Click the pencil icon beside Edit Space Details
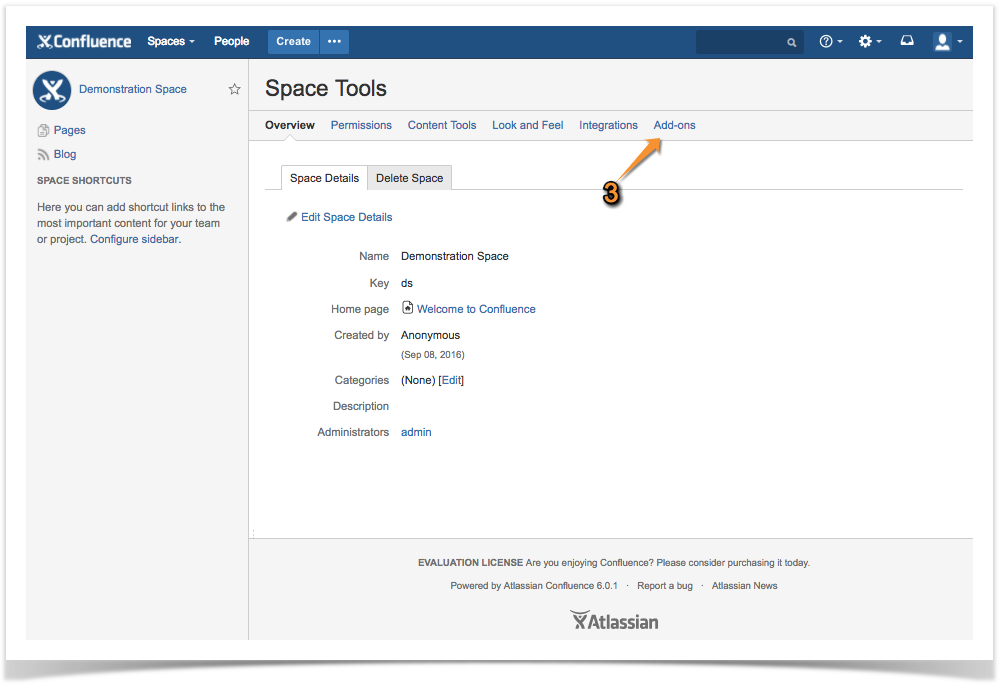Image resolution: width=1007 pixels, height=689 pixels. [292, 216]
